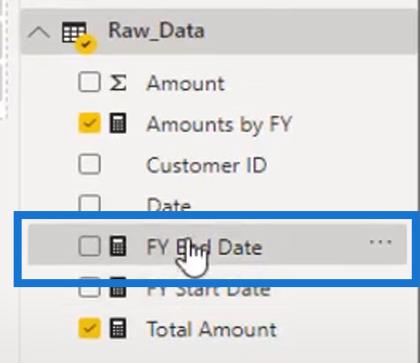
Task: Check the Amount field checkbox
Action: coord(89,82)
